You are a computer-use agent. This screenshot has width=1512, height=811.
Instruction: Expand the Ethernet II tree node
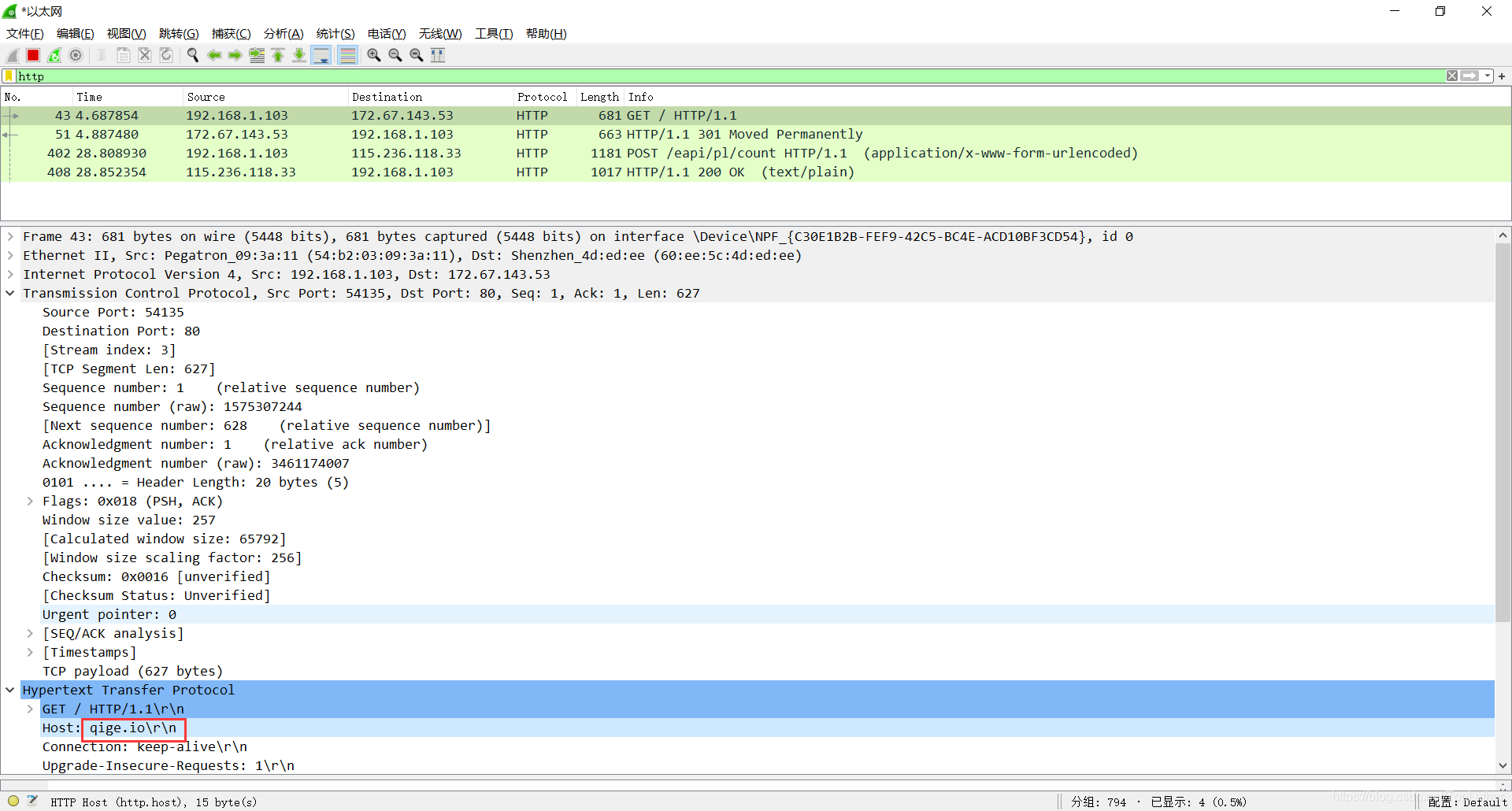point(10,255)
